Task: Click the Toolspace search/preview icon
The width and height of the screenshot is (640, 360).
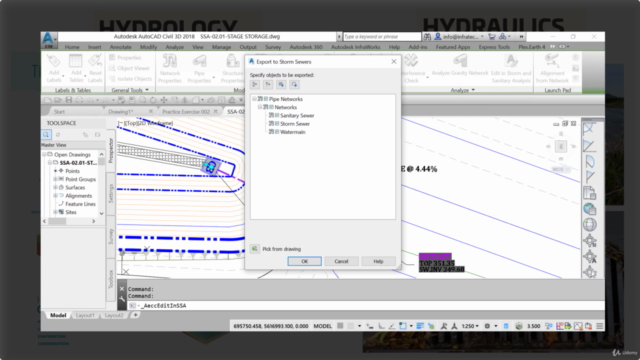Action: (46, 134)
